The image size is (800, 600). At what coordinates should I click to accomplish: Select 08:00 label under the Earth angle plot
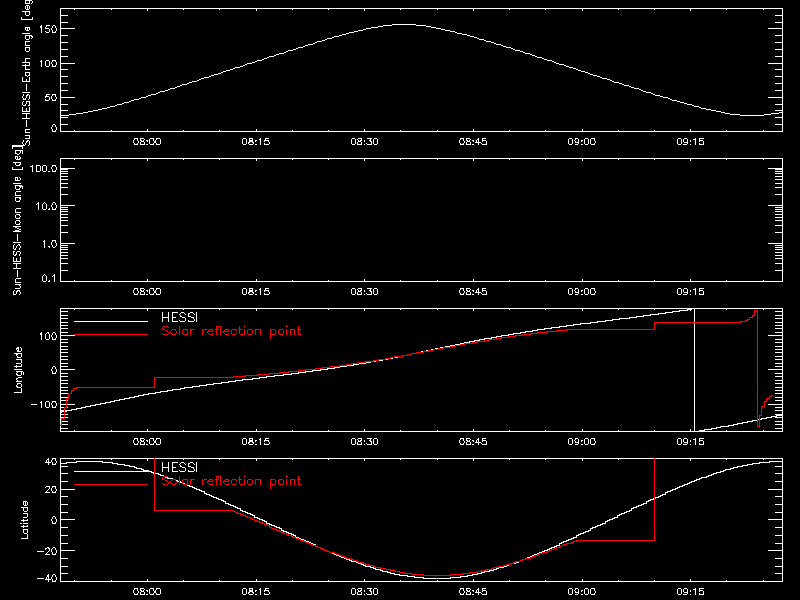[x=147, y=142]
